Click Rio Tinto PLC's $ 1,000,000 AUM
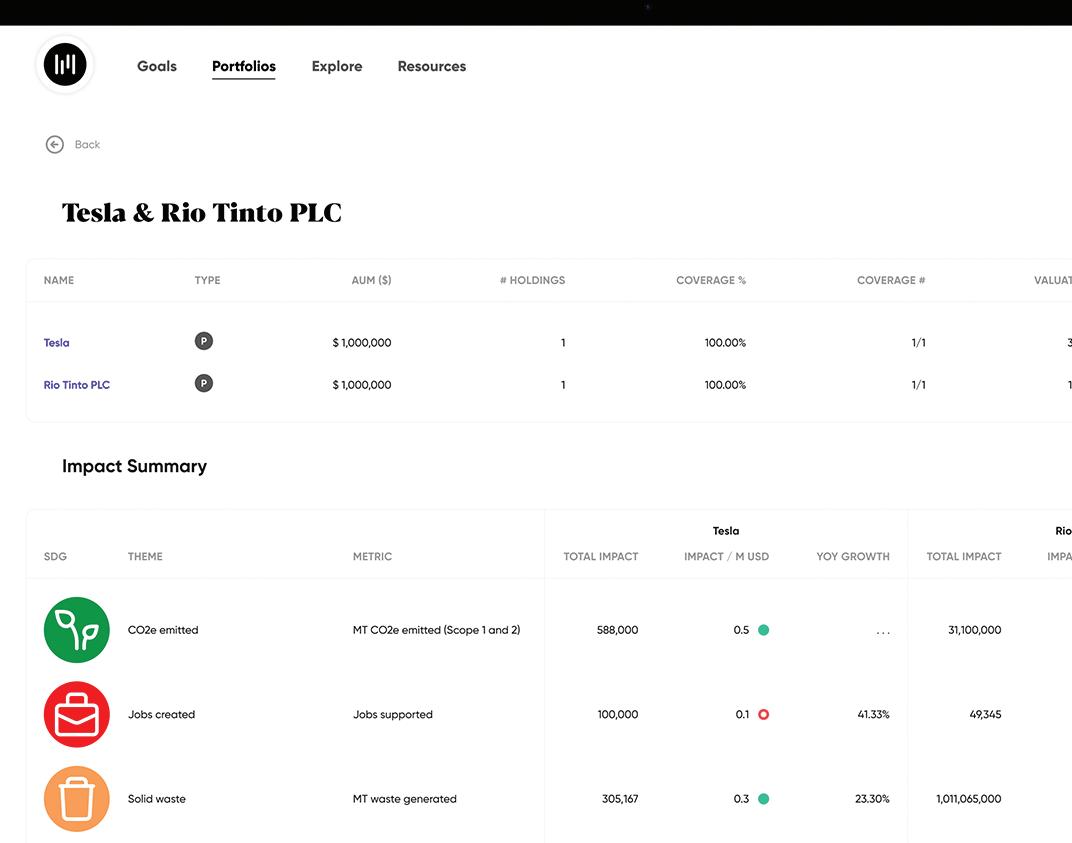This screenshot has height=843, width=1072. pyautogui.click(x=362, y=385)
